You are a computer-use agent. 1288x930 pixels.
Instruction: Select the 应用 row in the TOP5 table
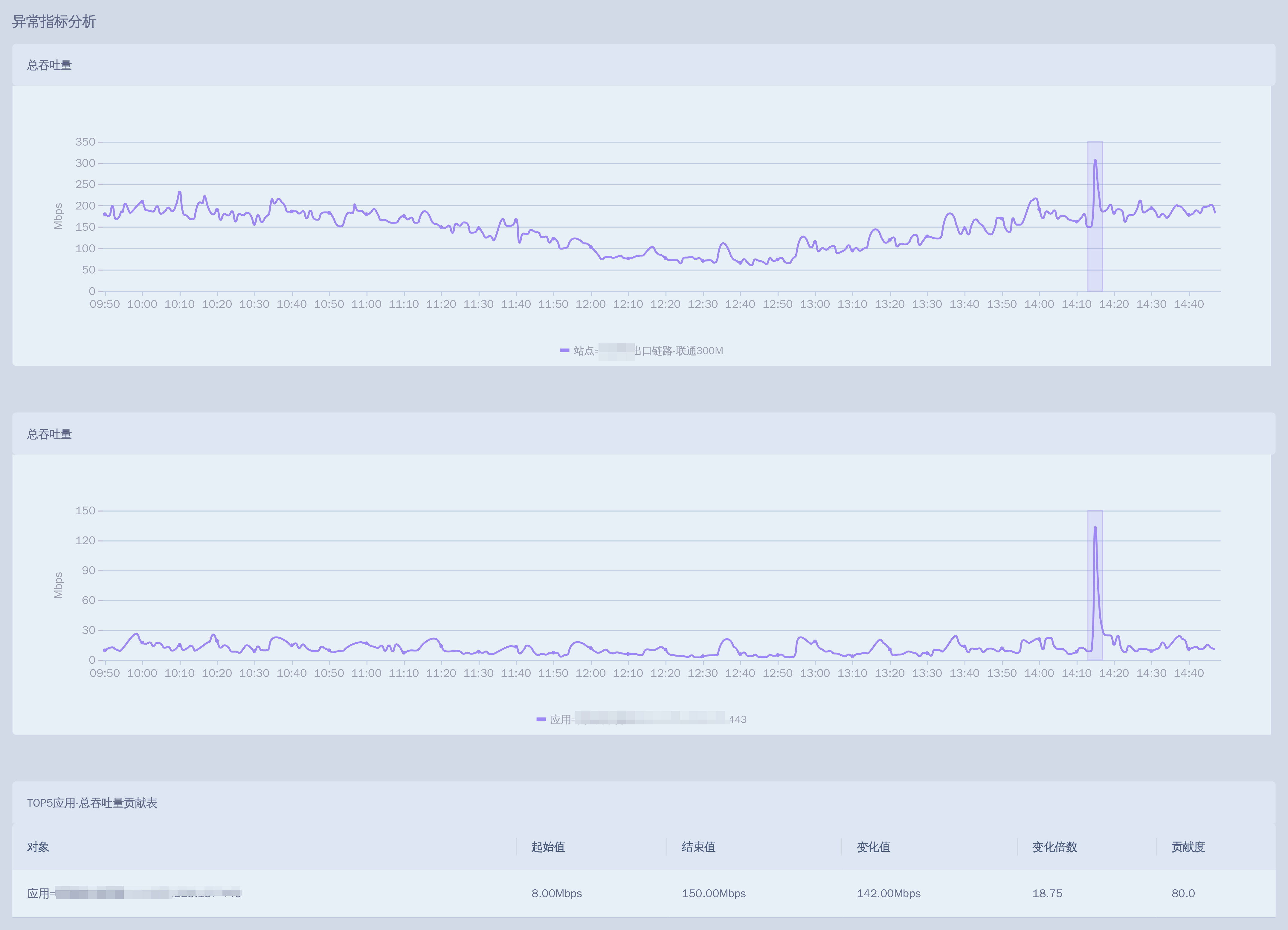[x=134, y=893]
